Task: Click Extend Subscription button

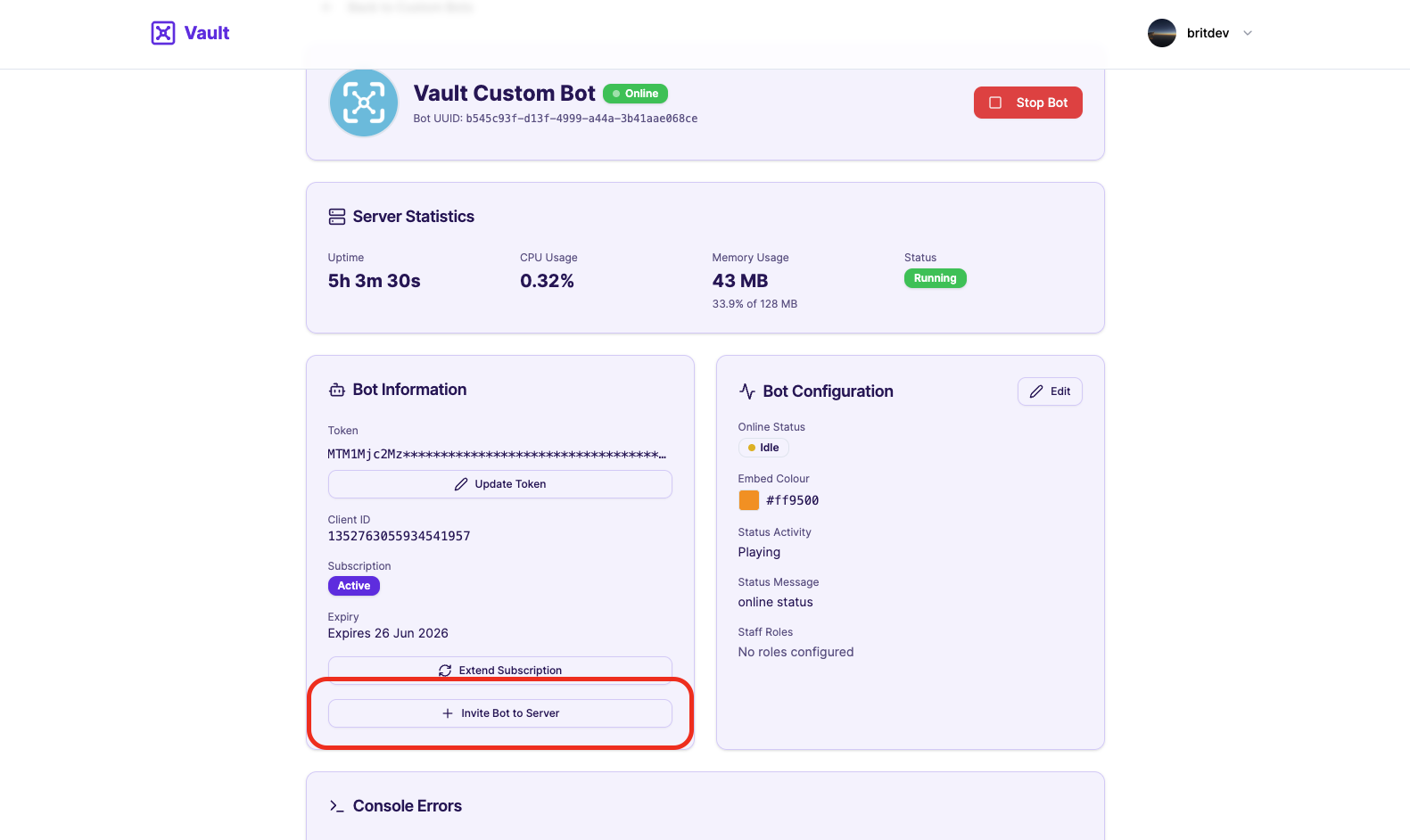Action: point(499,670)
